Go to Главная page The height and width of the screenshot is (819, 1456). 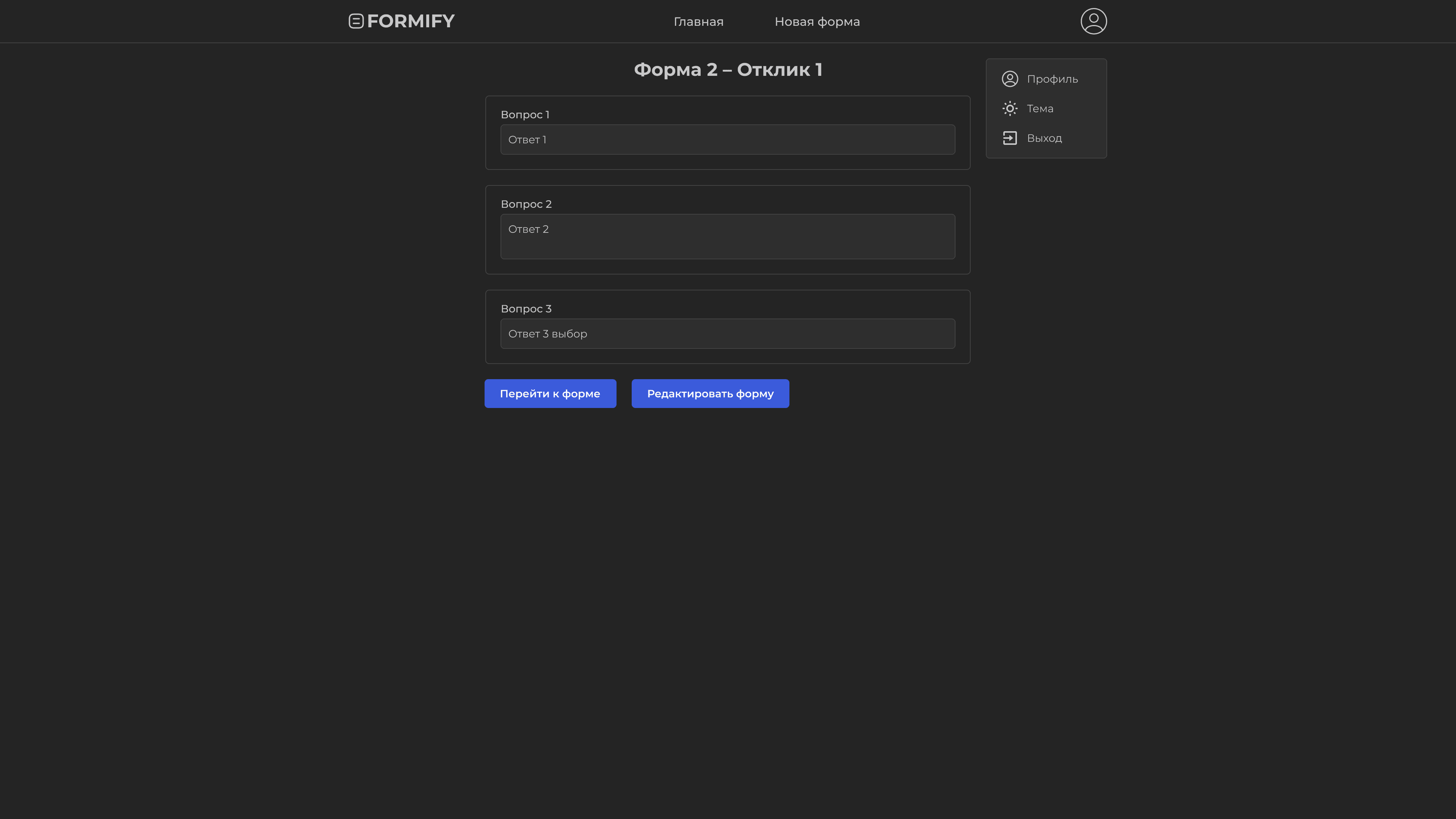pos(698,22)
